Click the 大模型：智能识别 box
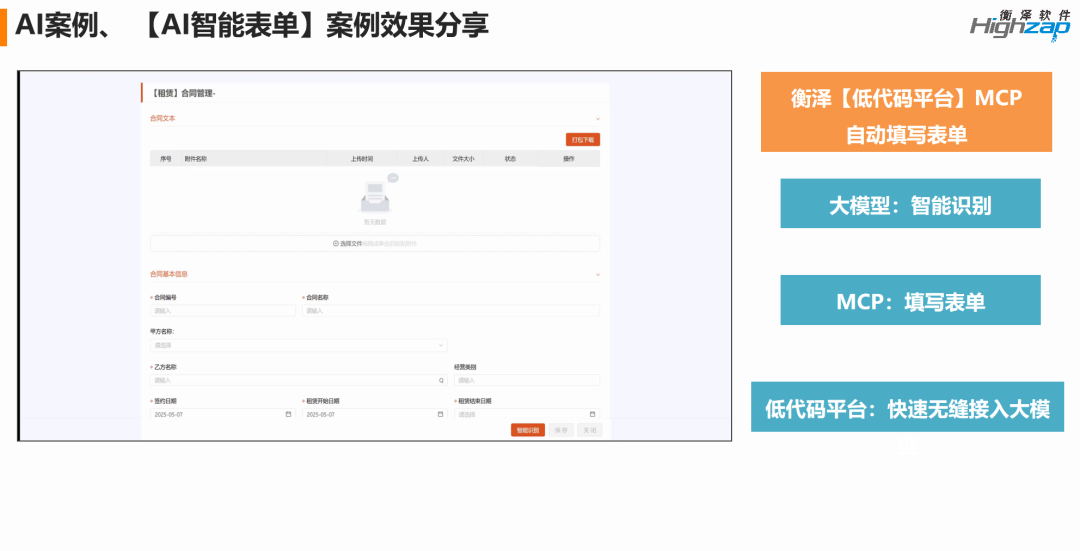1080x551 pixels. 910,204
